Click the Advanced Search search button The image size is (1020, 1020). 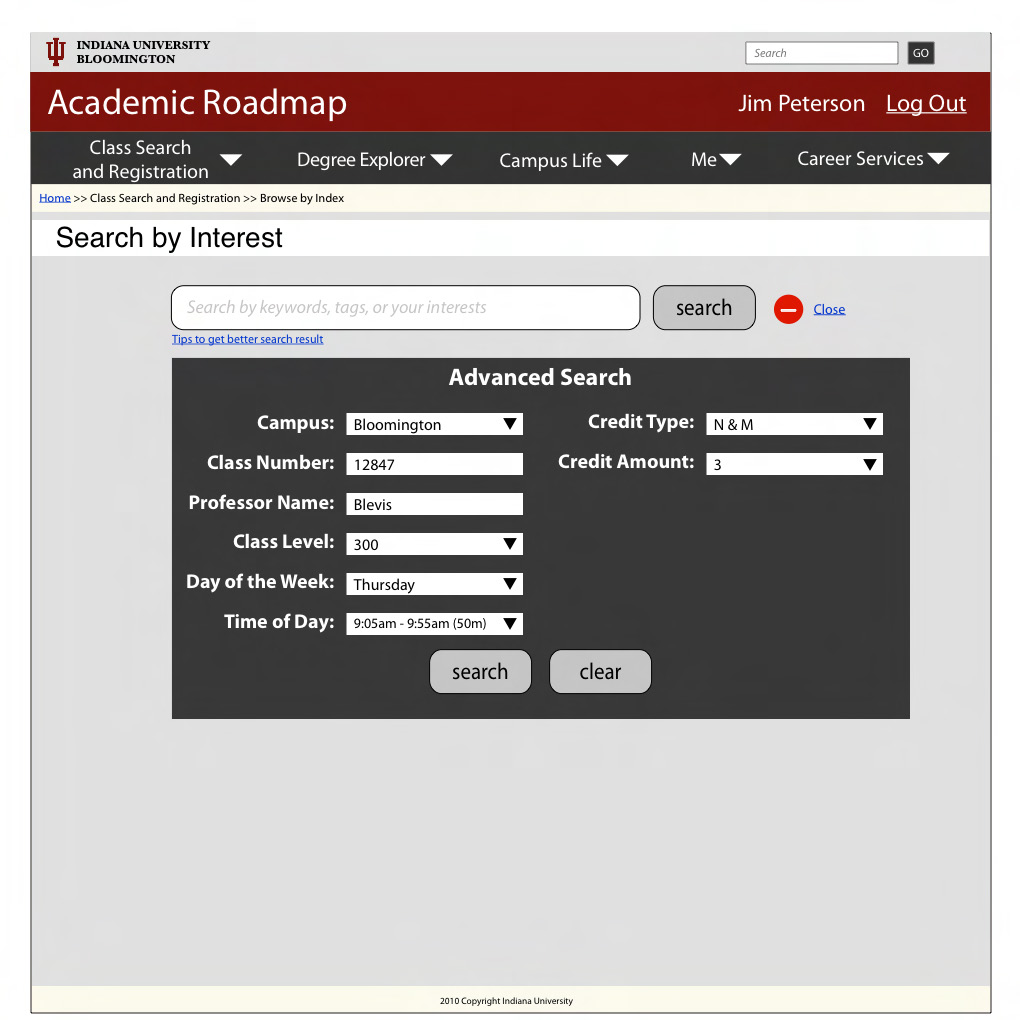tap(480, 671)
